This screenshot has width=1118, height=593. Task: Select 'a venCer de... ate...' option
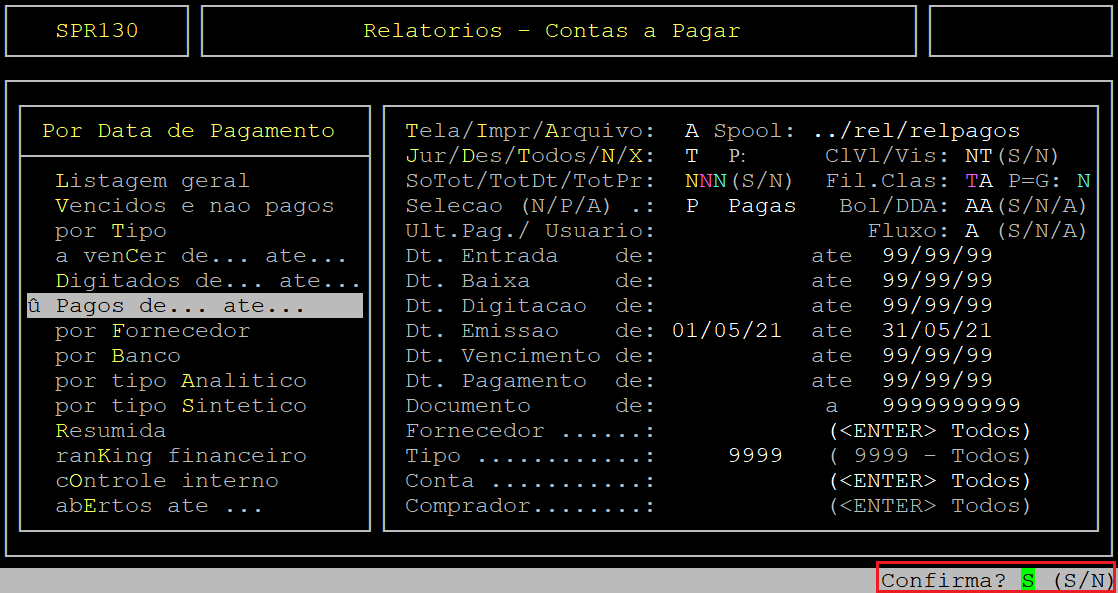click(x=200, y=256)
